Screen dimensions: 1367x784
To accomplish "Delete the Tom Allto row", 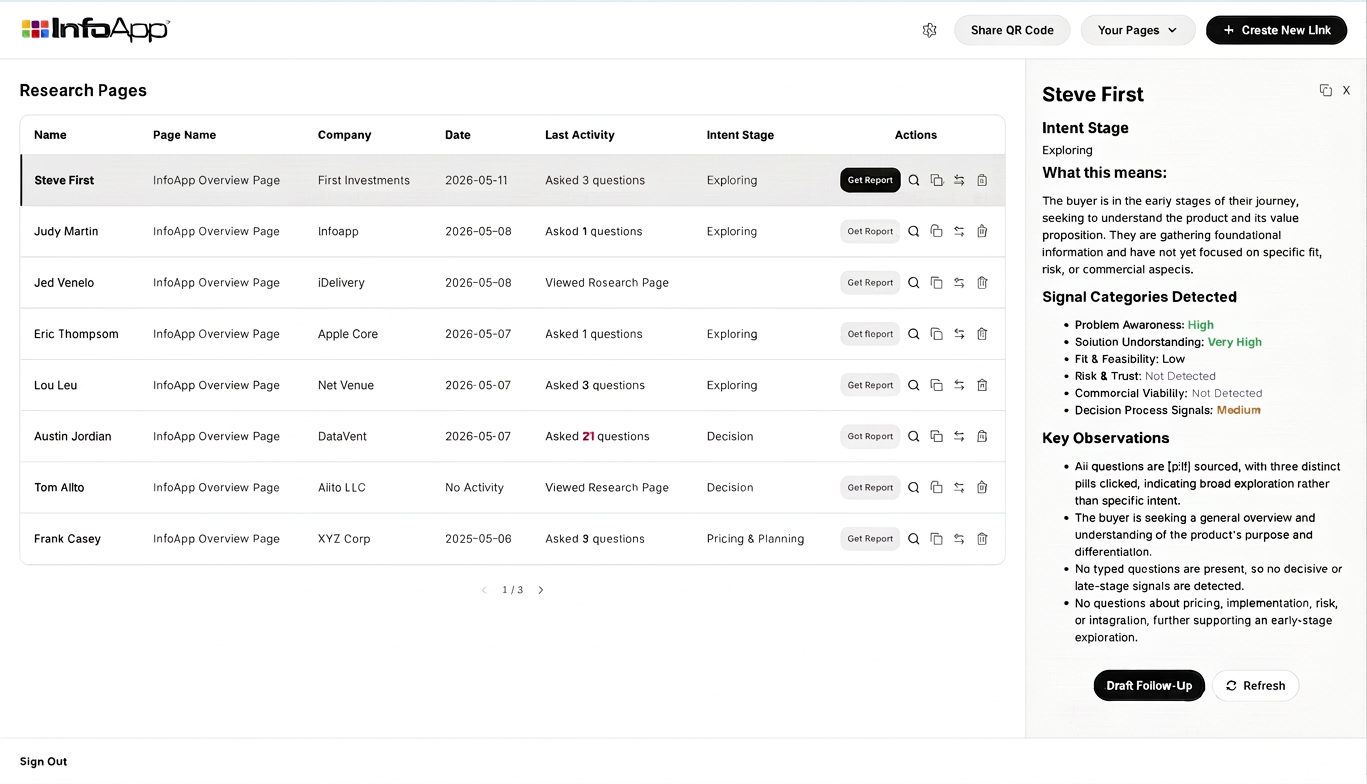I will [x=982, y=487].
